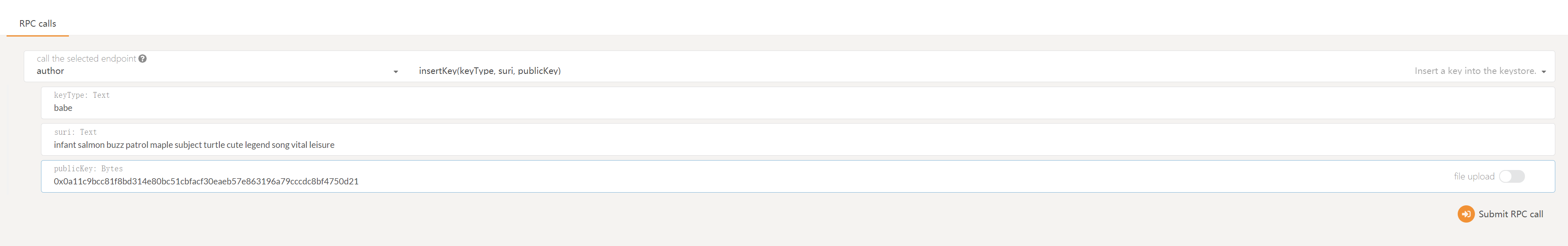1568x246 pixels.
Task: Open the insertKey method dropdown arrow
Action: (x=1544, y=72)
